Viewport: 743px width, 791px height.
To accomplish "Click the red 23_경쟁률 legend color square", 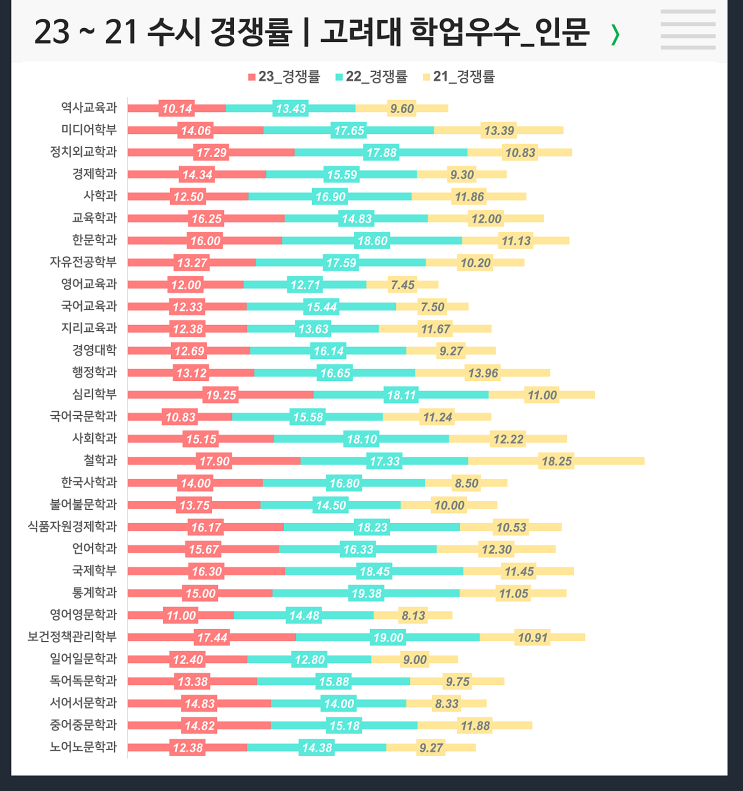I will (252, 77).
